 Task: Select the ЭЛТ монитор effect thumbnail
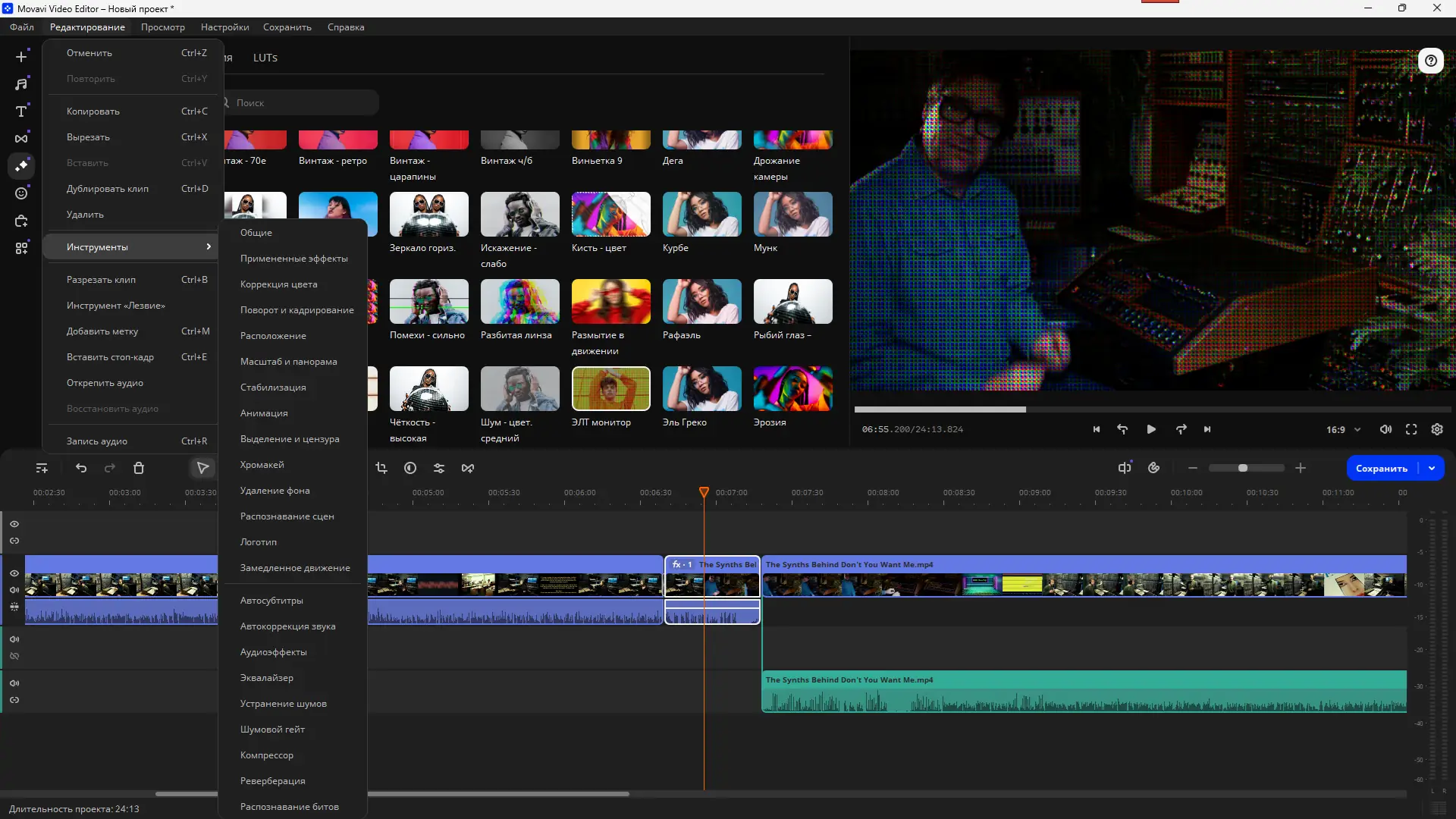click(x=610, y=388)
